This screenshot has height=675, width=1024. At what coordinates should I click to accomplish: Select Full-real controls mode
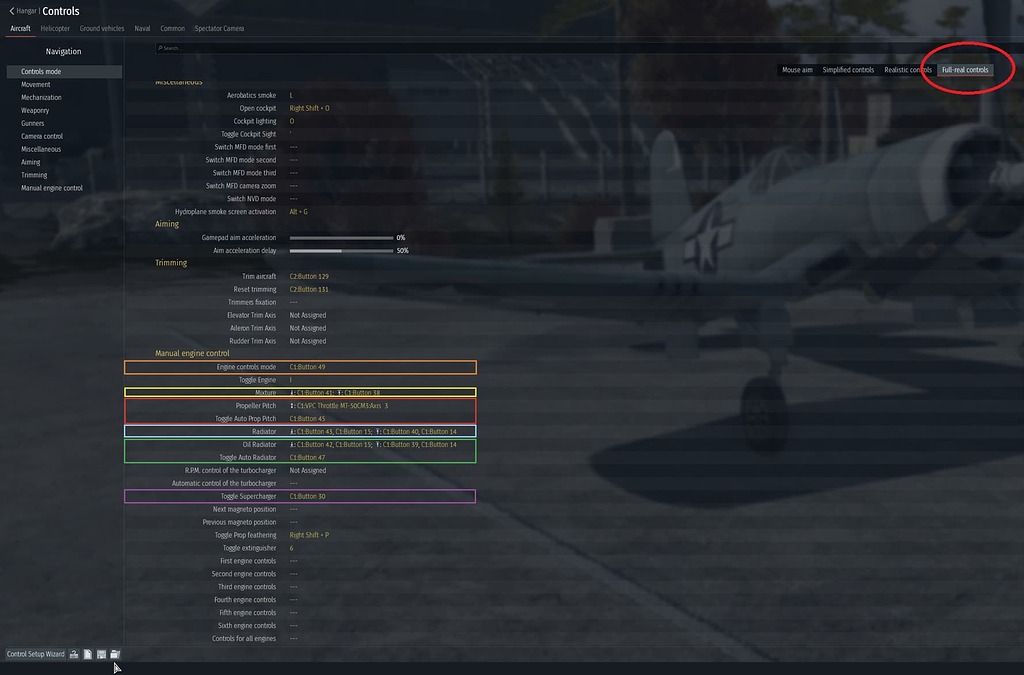click(965, 69)
